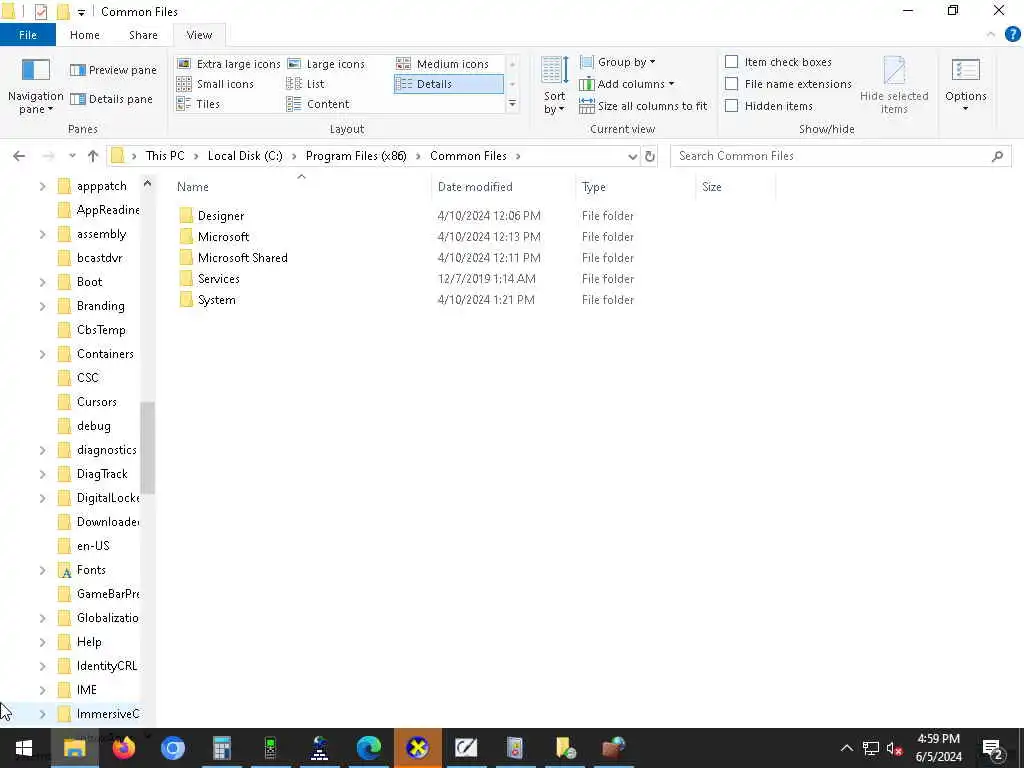Viewport: 1024px width, 768px height.
Task: Expand the apppatch tree folder
Action: 42,187
